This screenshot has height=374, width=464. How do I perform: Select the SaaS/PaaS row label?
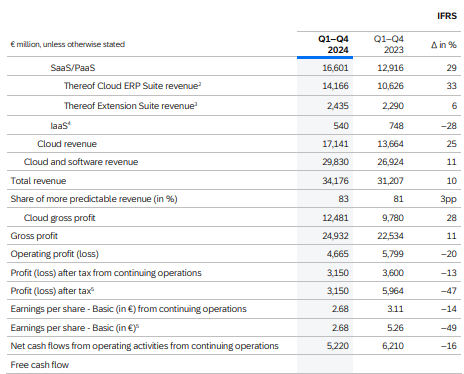[73, 68]
